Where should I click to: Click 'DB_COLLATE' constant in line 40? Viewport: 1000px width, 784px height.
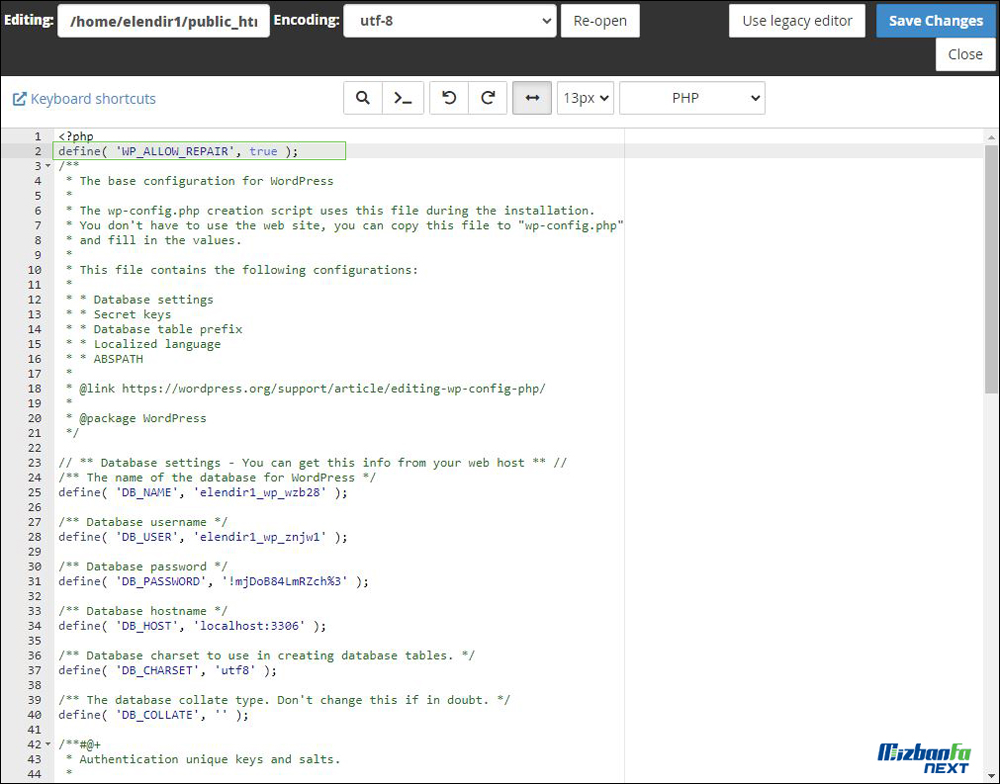(x=157, y=715)
